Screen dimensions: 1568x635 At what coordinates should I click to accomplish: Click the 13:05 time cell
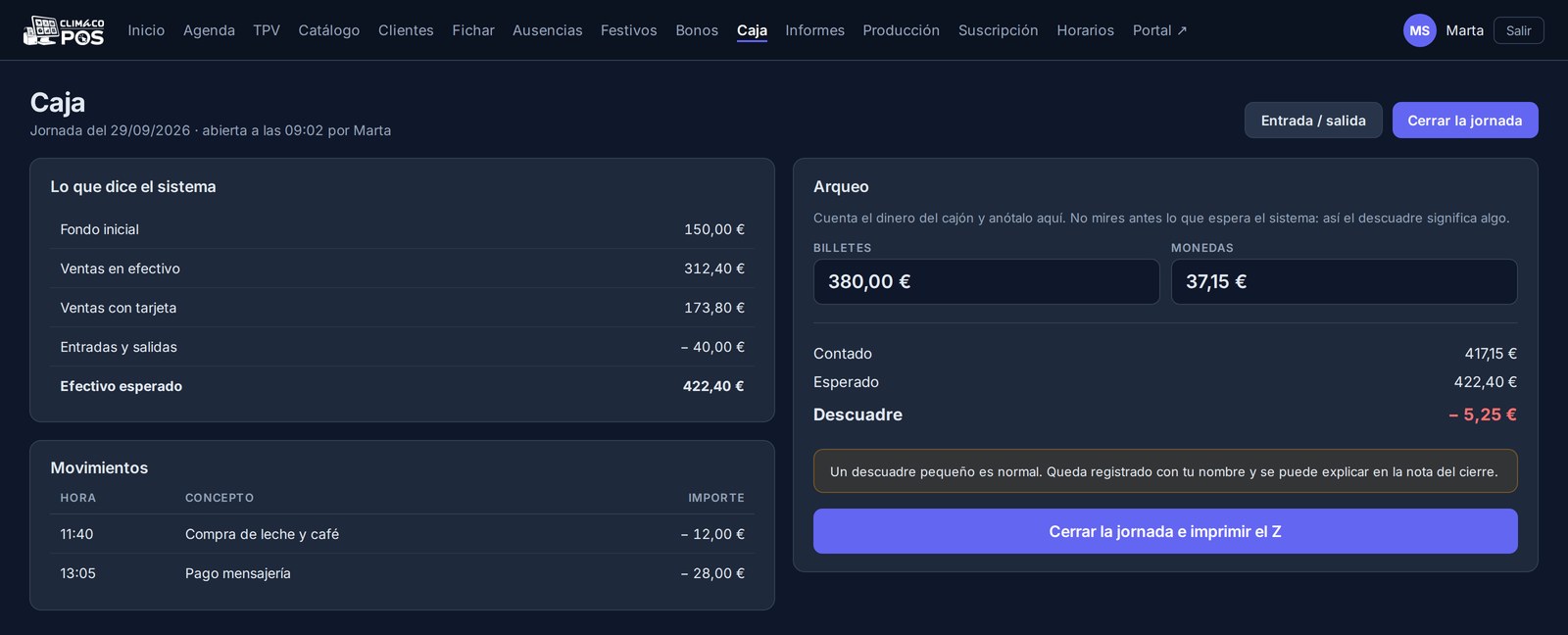[x=77, y=573]
